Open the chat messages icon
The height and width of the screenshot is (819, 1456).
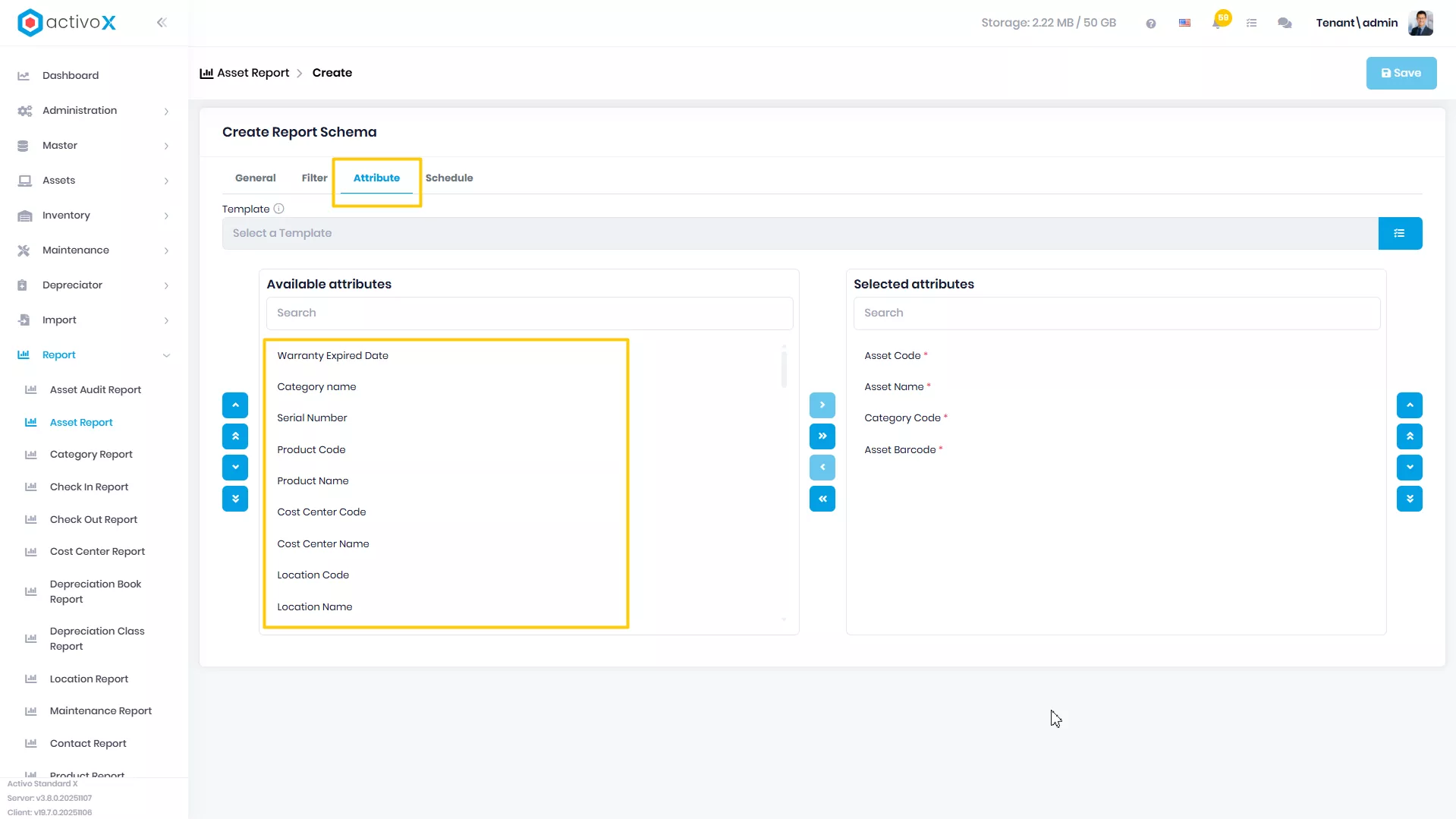1285,24
